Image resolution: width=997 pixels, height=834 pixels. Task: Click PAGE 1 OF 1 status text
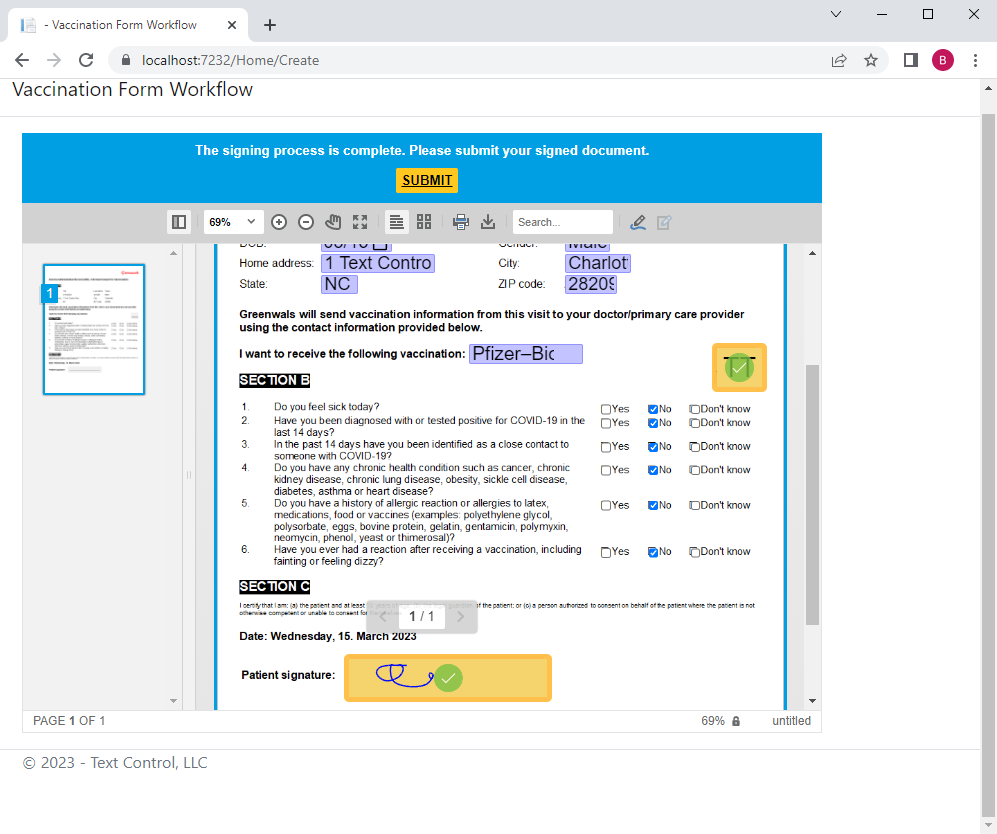coord(69,721)
